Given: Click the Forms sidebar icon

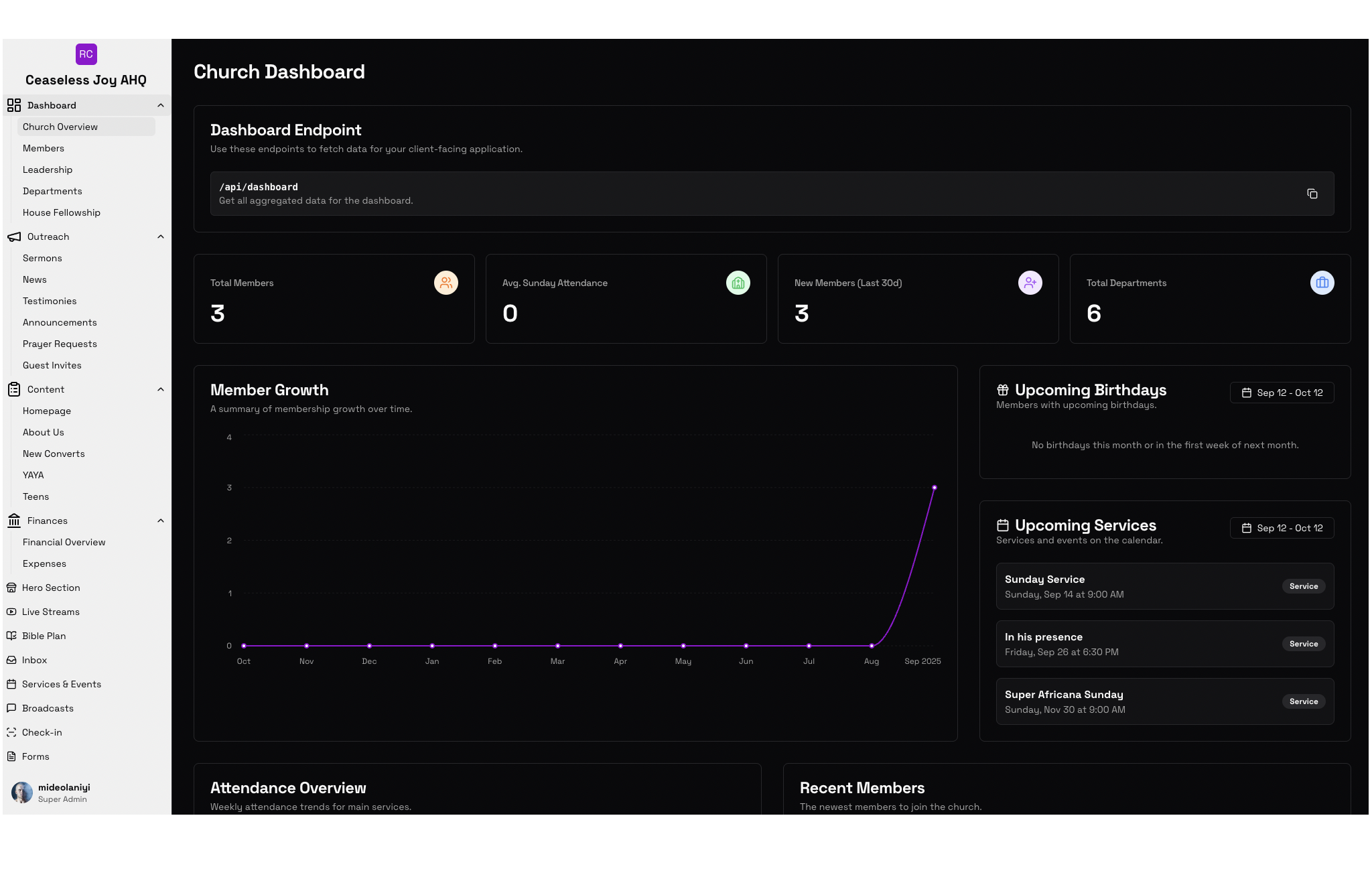Looking at the screenshot, I should tap(11, 756).
